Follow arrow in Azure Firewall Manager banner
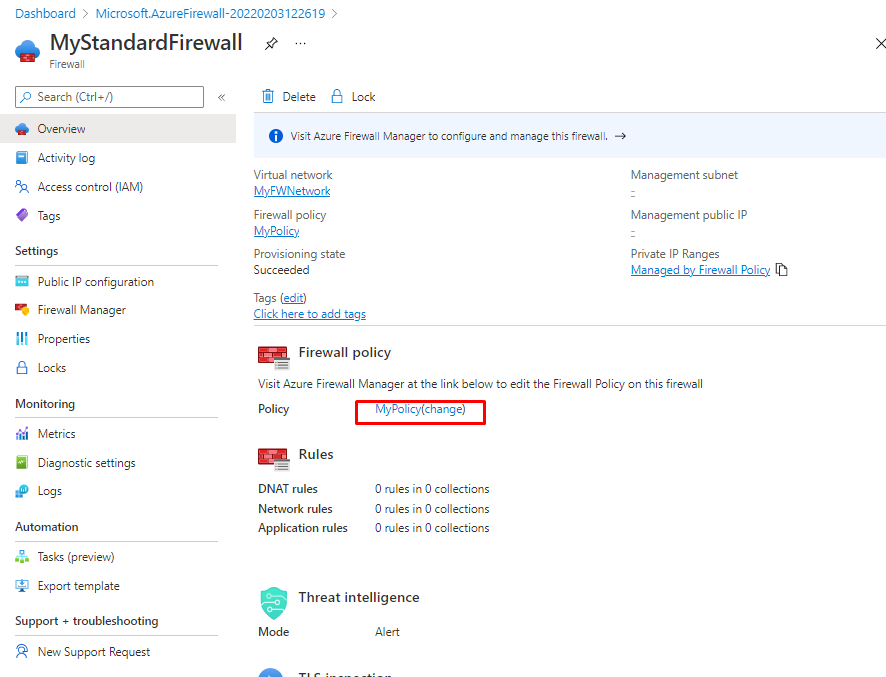Screen dimensions: 886x677 (x=620, y=136)
